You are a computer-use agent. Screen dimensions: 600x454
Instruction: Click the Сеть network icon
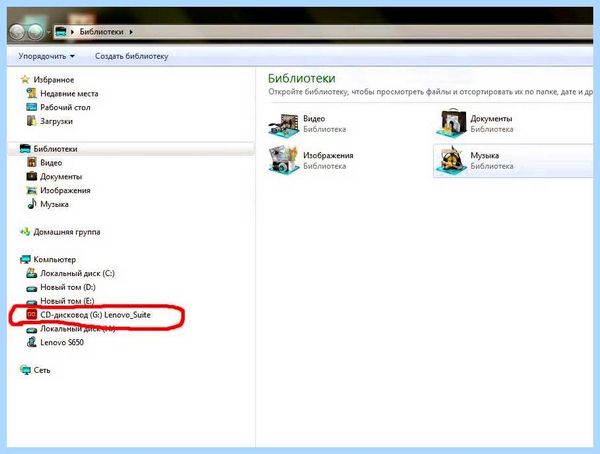pos(25,370)
